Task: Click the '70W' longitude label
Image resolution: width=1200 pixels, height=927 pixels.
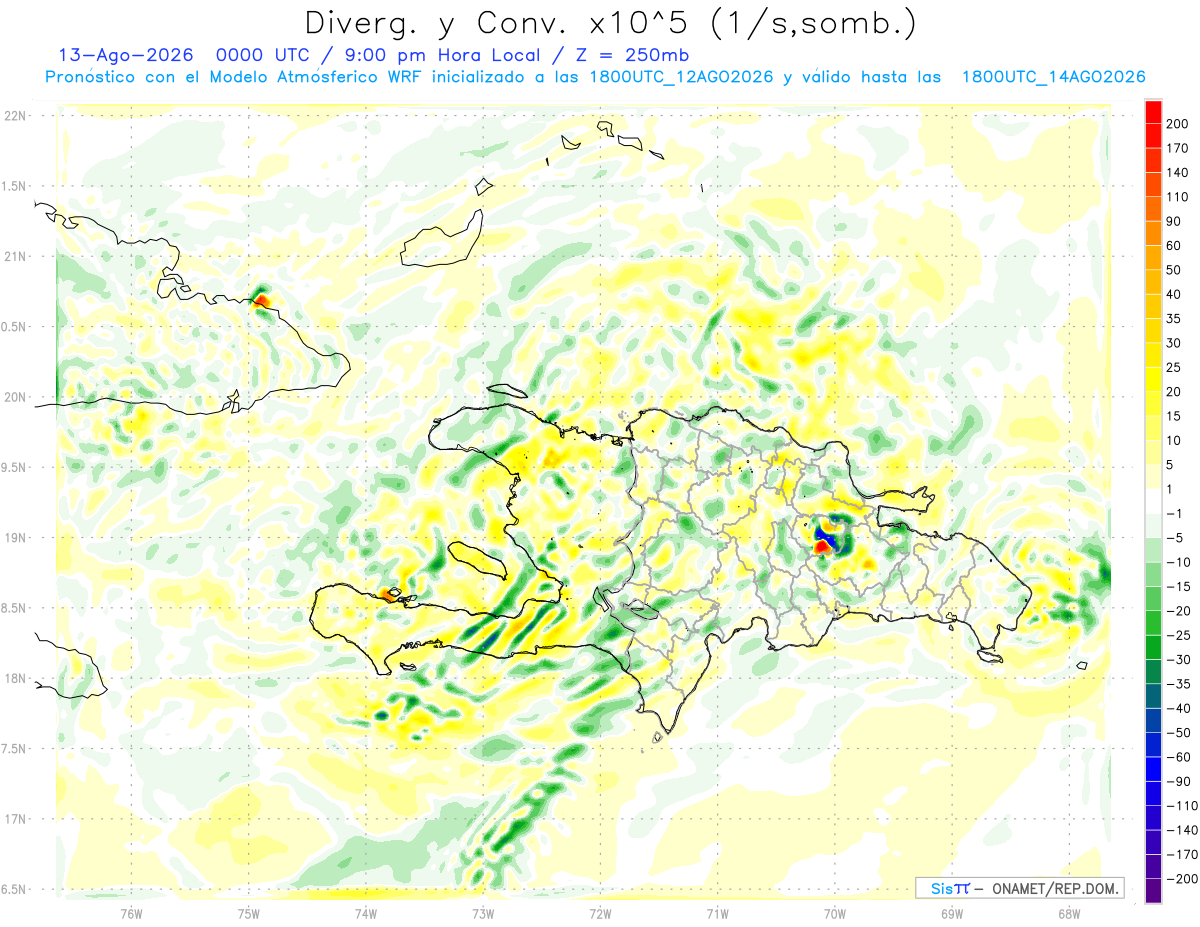Action: 835,914
